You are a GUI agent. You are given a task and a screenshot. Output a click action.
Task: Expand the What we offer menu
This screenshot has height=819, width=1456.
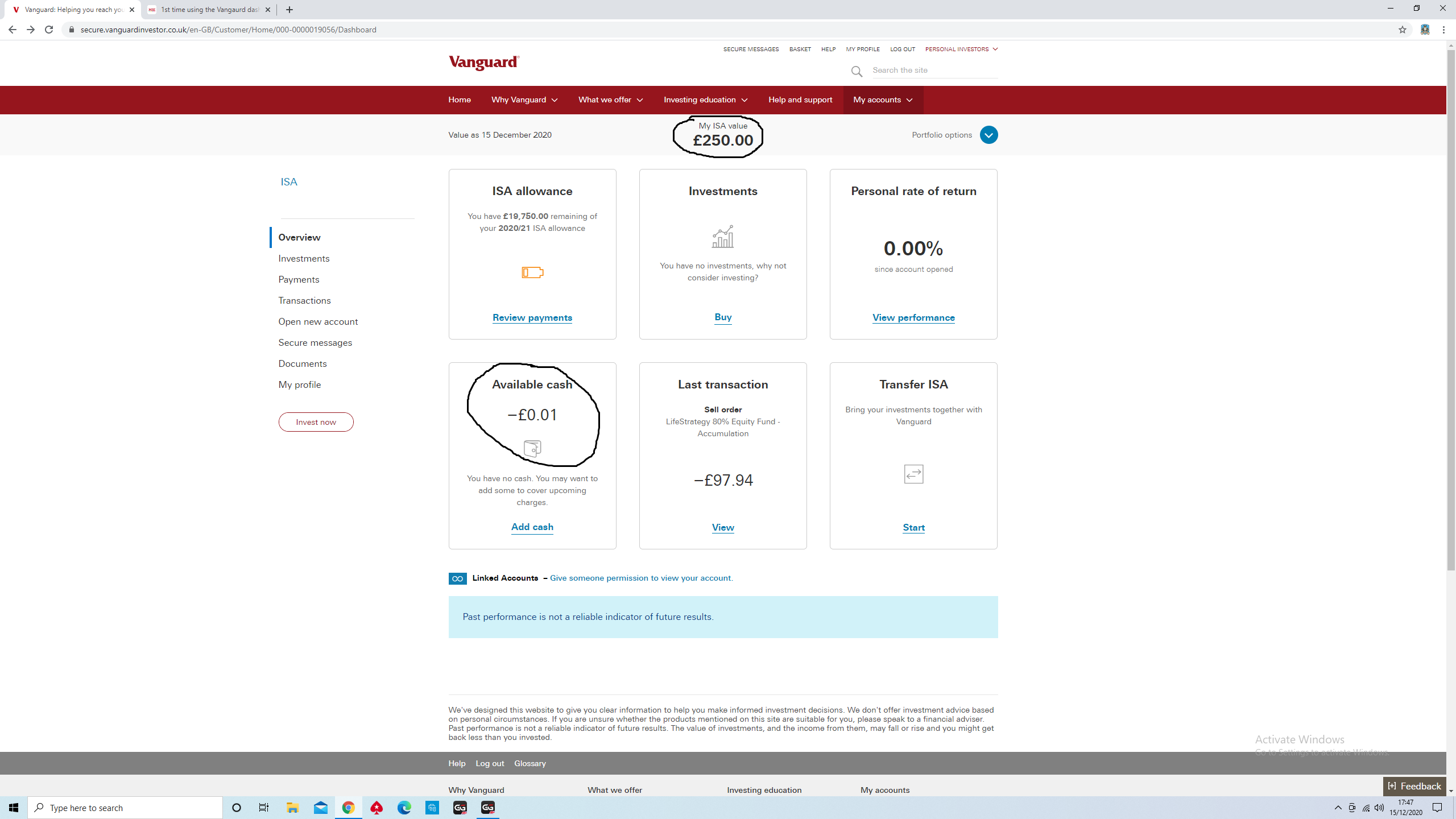click(611, 100)
